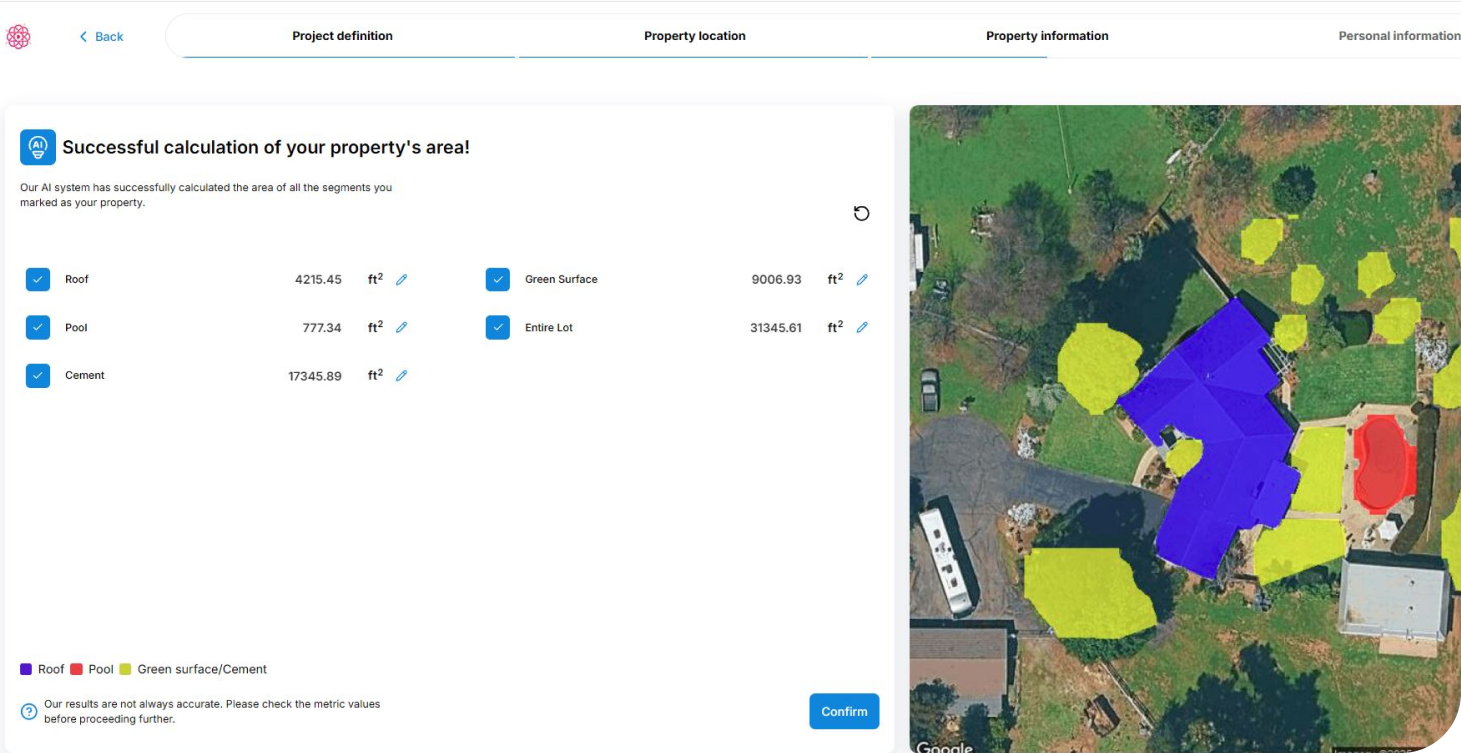This screenshot has width=1461, height=753.
Task: Edit the Cement area value pencil icon
Action: tap(401, 376)
